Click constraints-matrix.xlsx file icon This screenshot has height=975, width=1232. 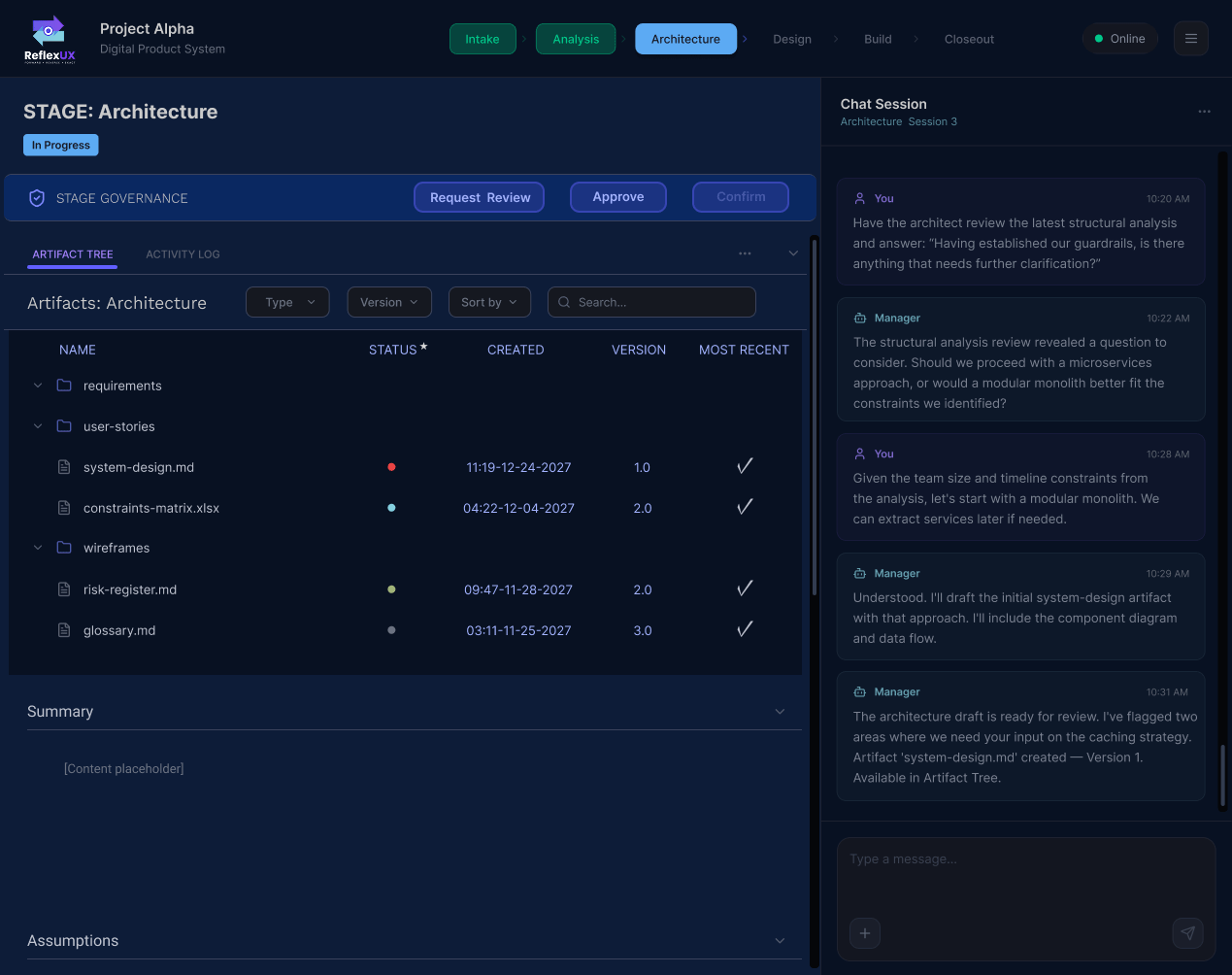[x=64, y=508]
